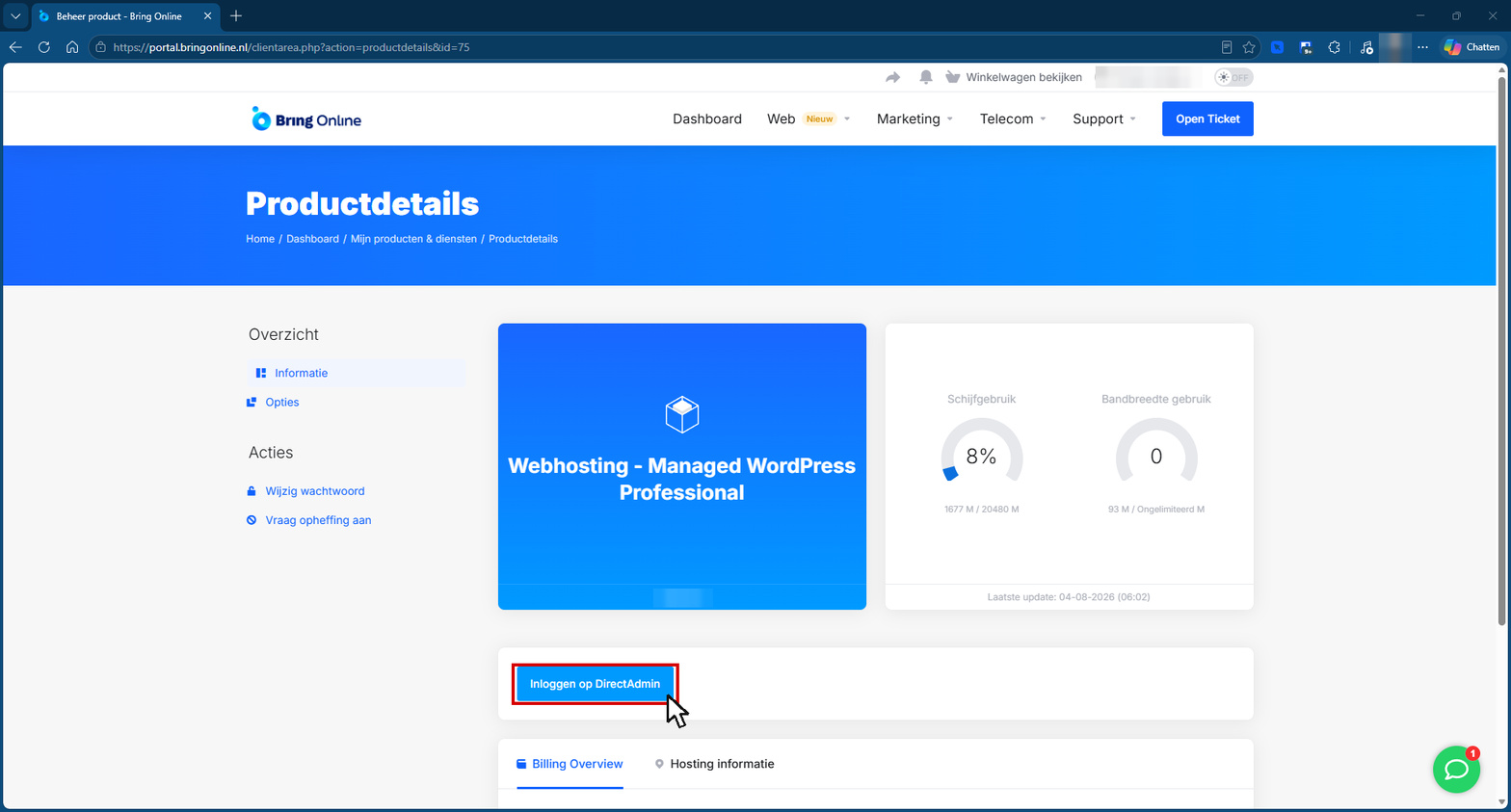This screenshot has height=812, width=1511.
Task: Toggle the dark mode OFF switch
Action: point(1233,77)
